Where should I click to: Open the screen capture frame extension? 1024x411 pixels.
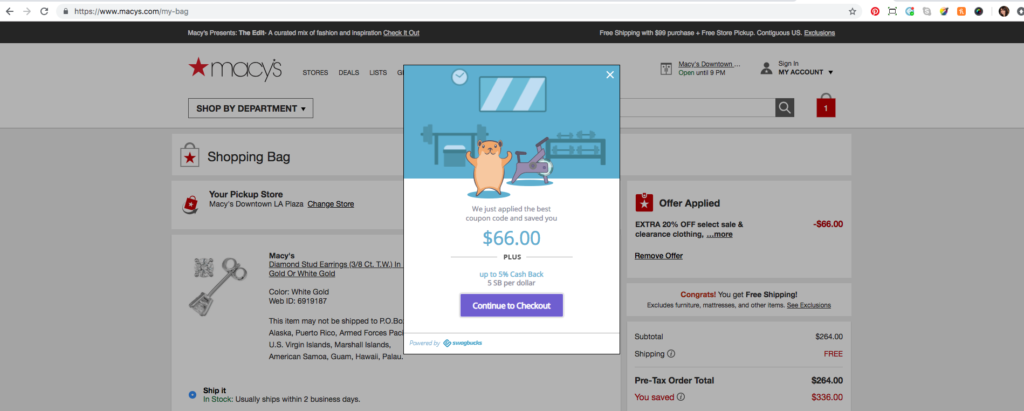[x=892, y=11]
